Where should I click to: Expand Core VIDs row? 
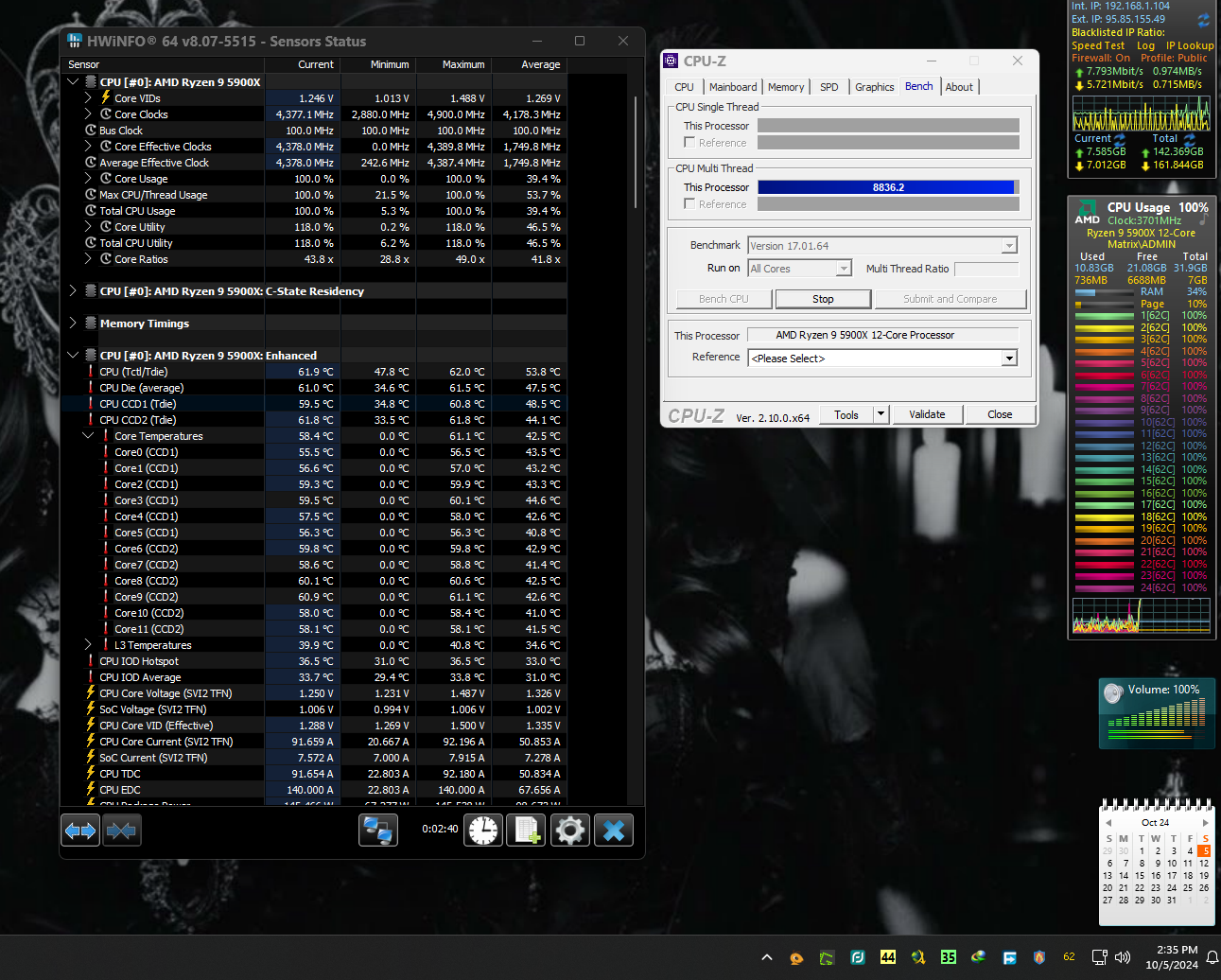88,97
